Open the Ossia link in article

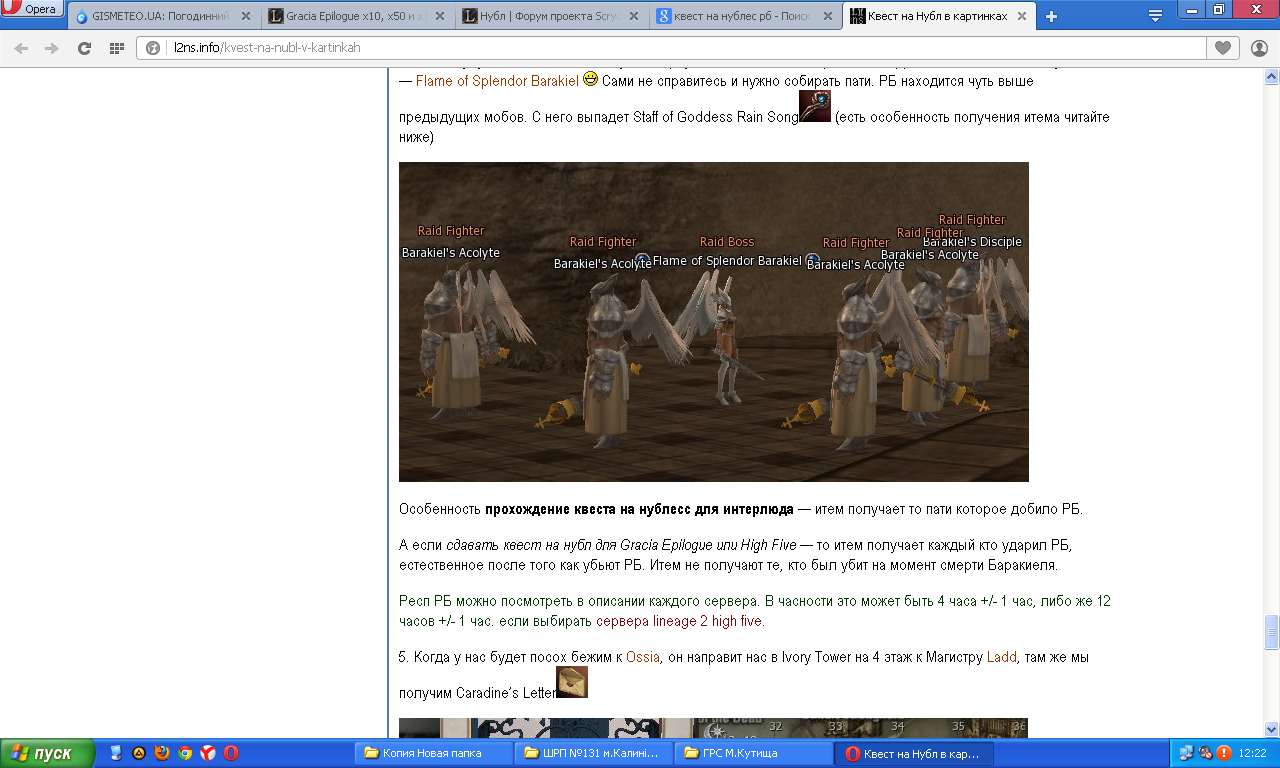click(x=642, y=658)
